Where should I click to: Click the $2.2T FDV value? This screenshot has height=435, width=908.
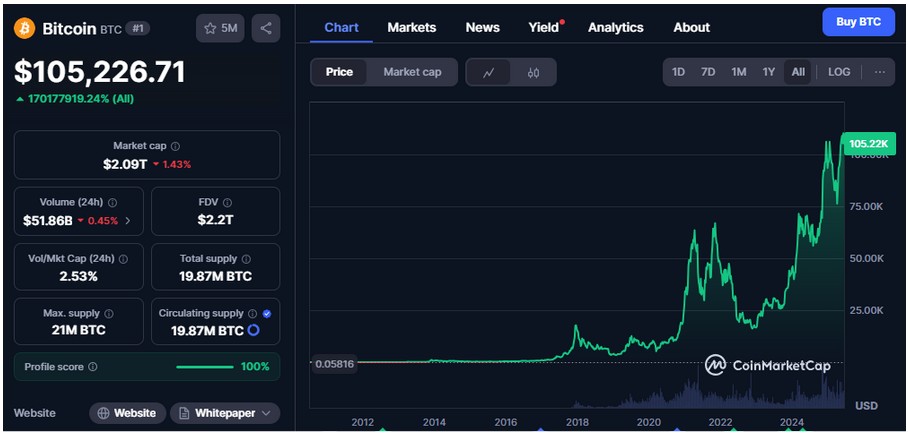click(x=215, y=220)
